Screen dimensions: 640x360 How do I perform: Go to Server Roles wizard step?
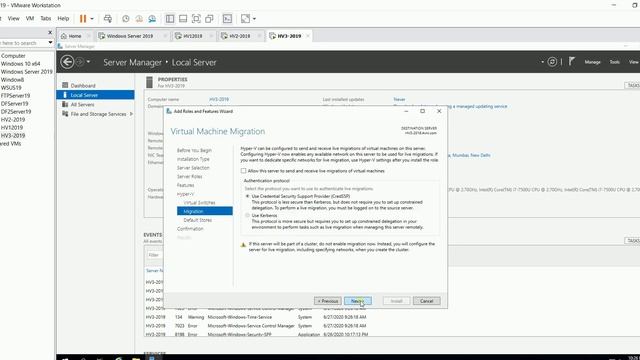[x=189, y=176]
